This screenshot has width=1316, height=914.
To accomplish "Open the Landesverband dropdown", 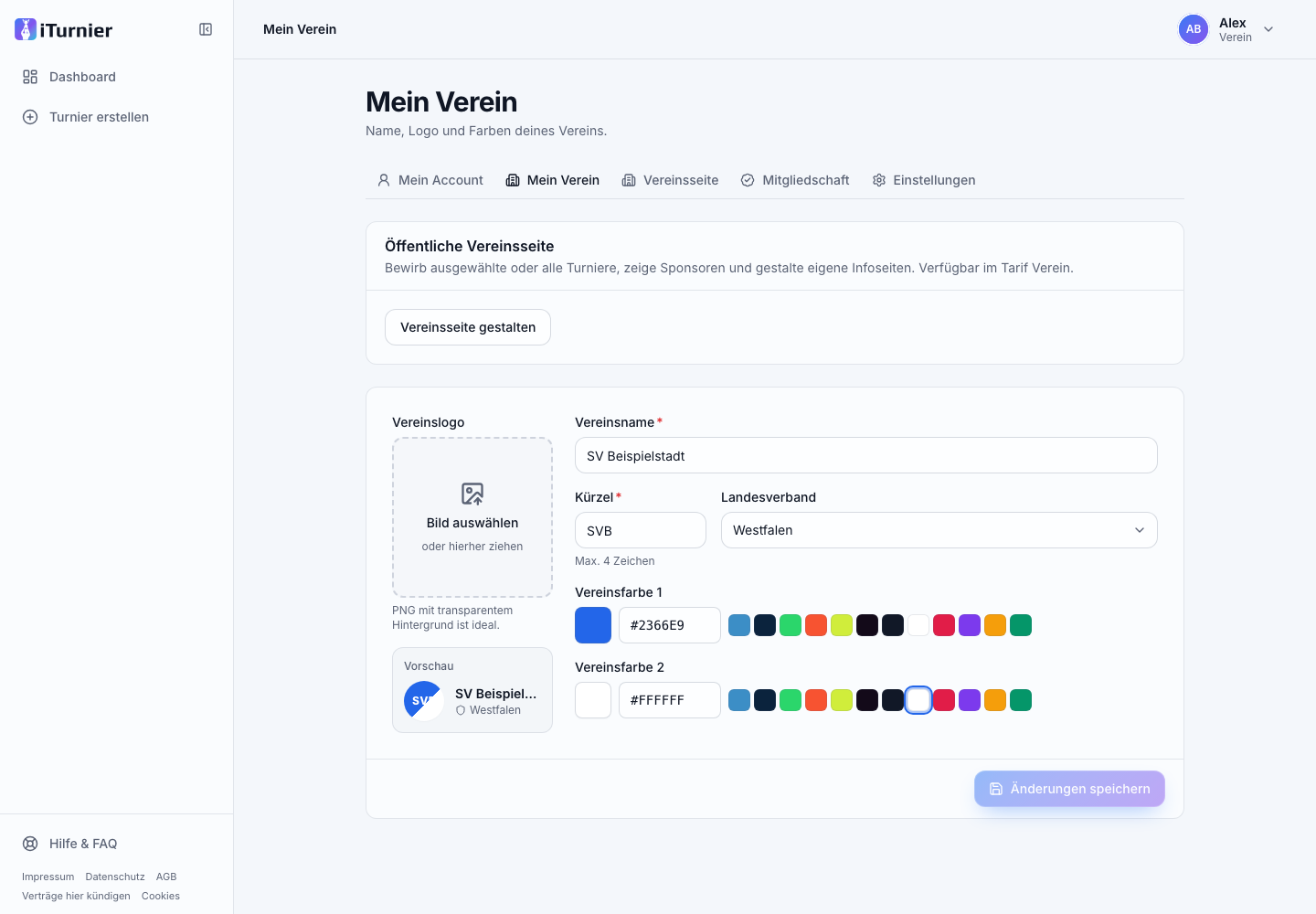I will [939, 530].
